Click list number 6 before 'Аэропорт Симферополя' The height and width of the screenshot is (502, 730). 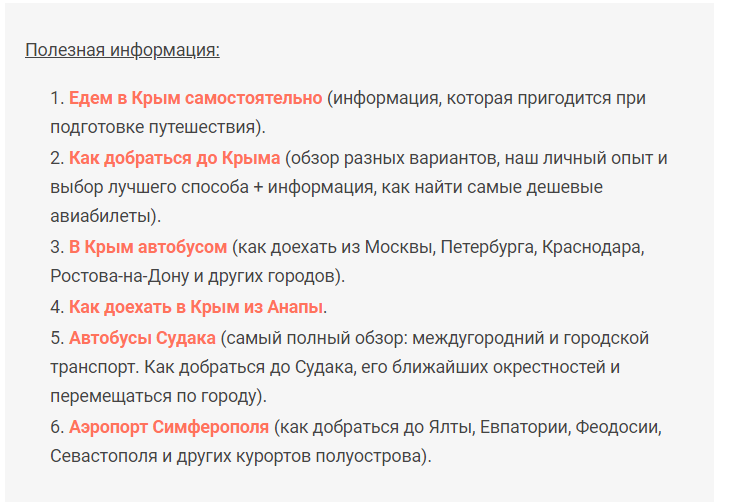57,427
